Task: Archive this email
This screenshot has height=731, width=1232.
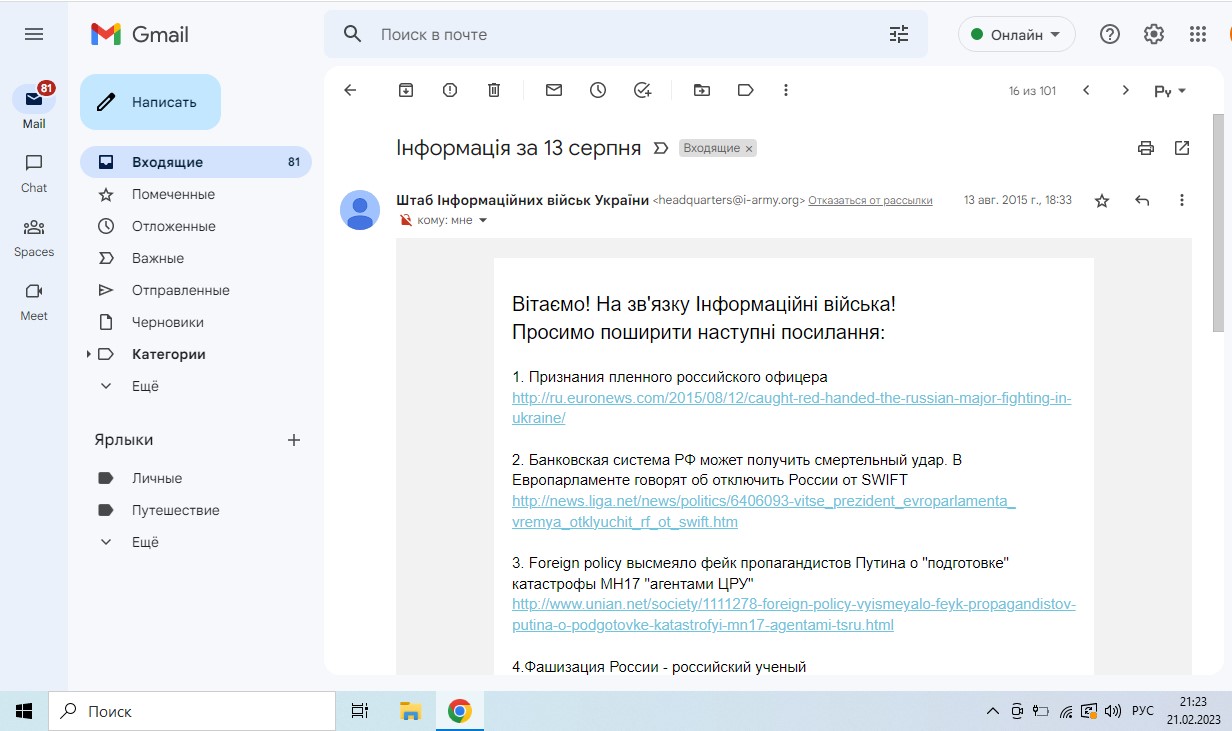Action: (406, 90)
